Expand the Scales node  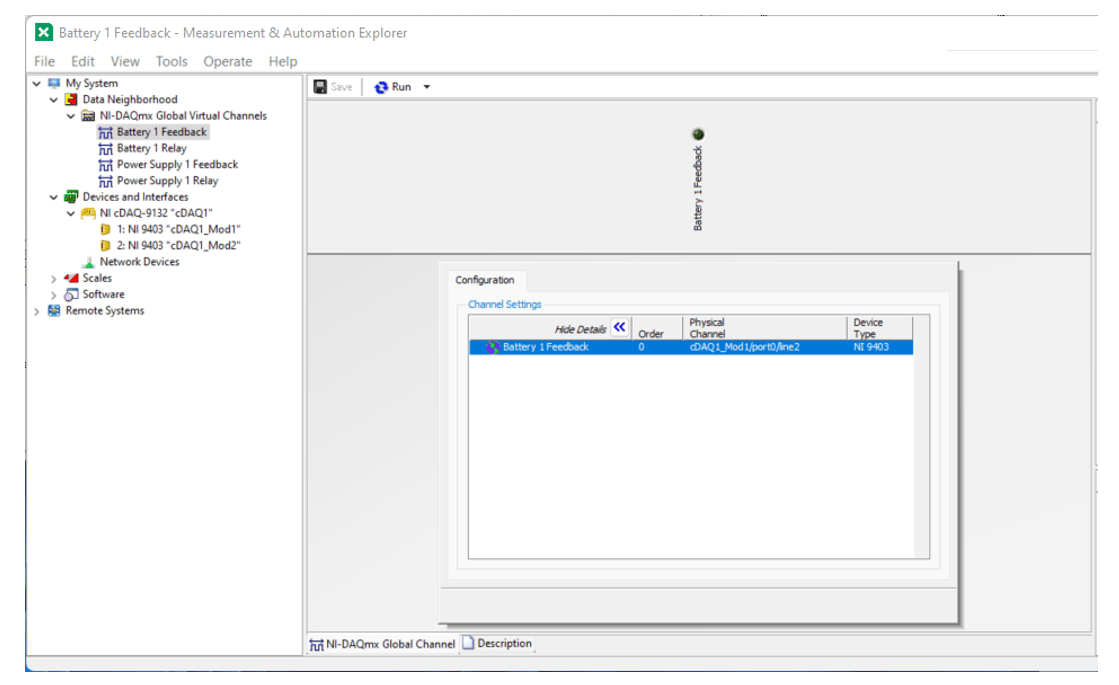point(54,278)
